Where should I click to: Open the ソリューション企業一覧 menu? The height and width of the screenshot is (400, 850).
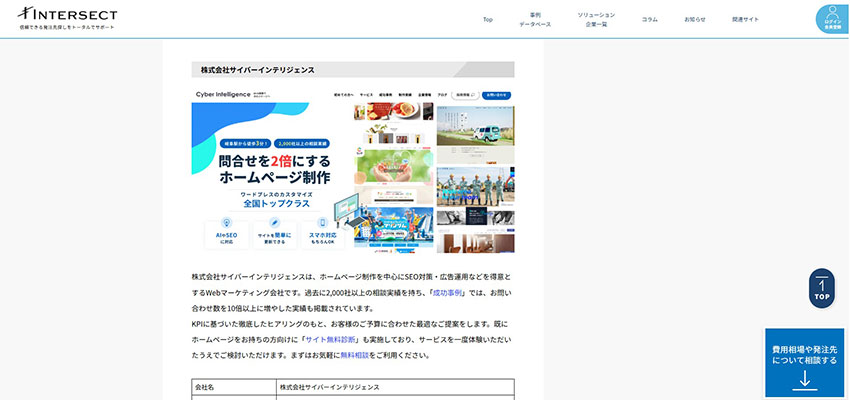pyautogui.click(x=596, y=20)
